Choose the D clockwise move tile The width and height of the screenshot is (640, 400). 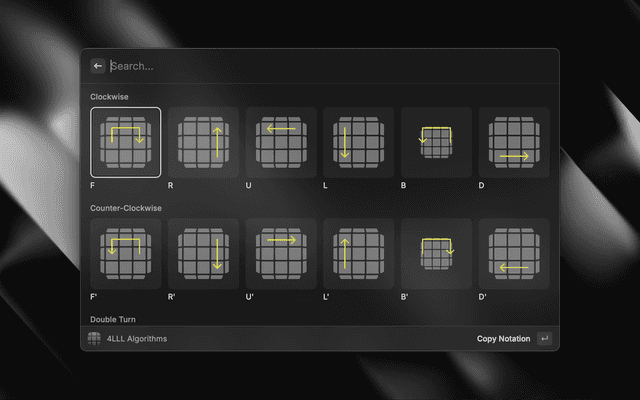point(514,142)
